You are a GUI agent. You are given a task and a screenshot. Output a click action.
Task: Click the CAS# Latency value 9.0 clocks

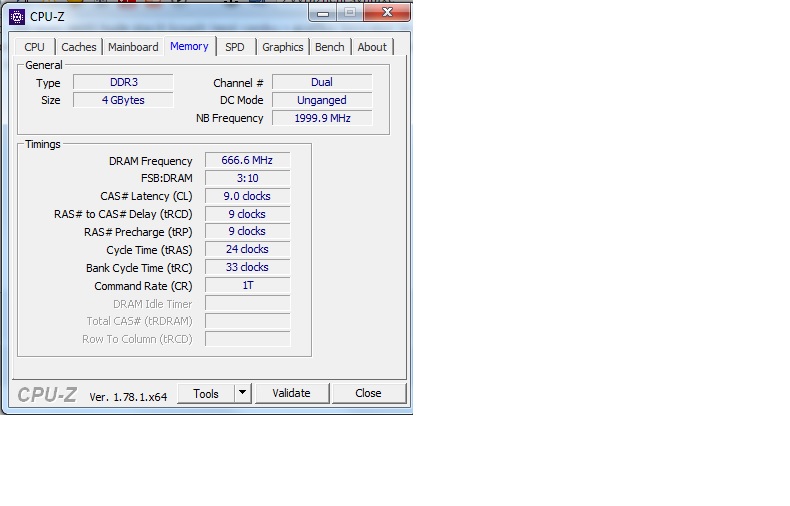click(247, 196)
